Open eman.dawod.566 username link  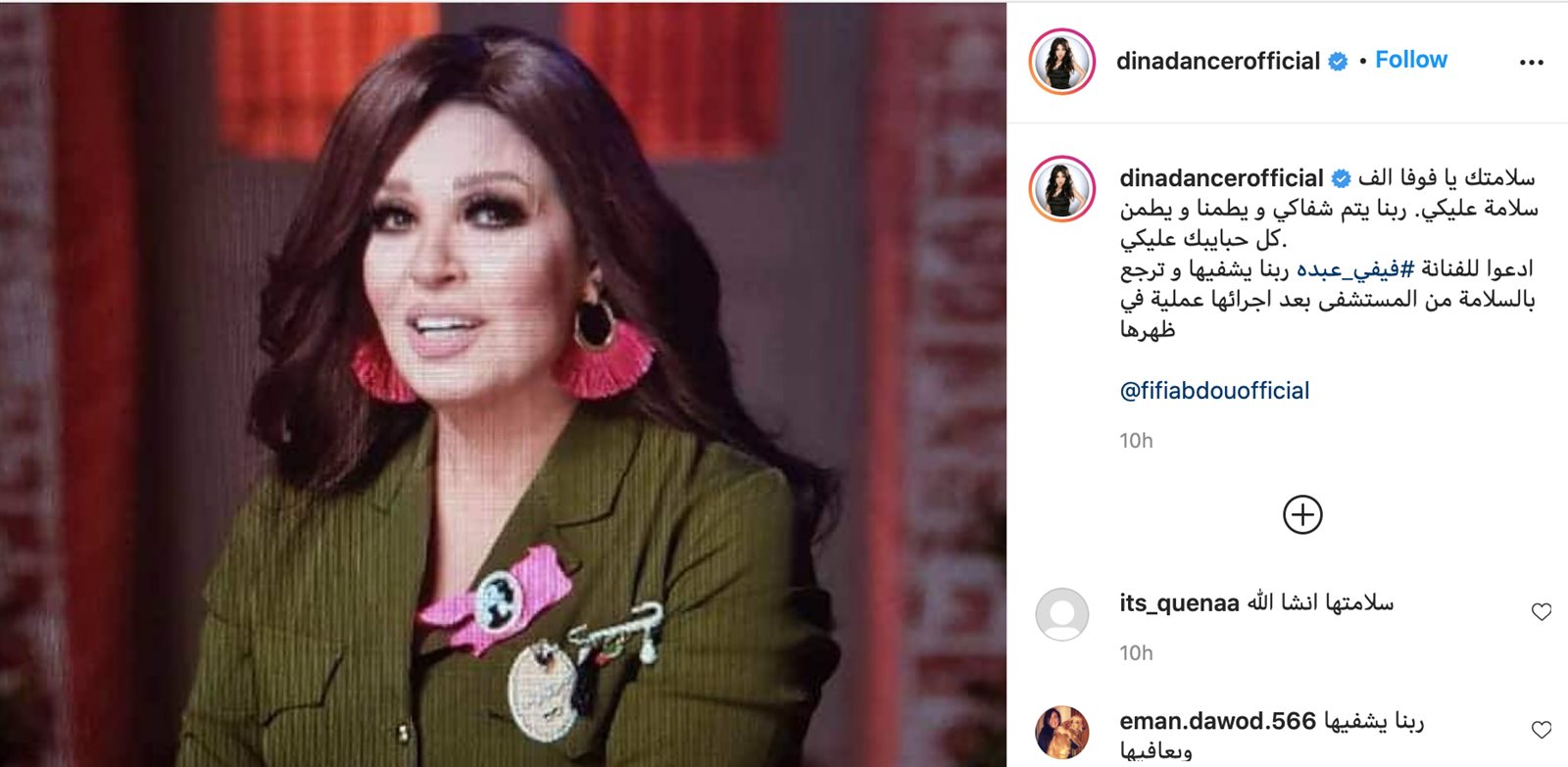(x=1217, y=721)
